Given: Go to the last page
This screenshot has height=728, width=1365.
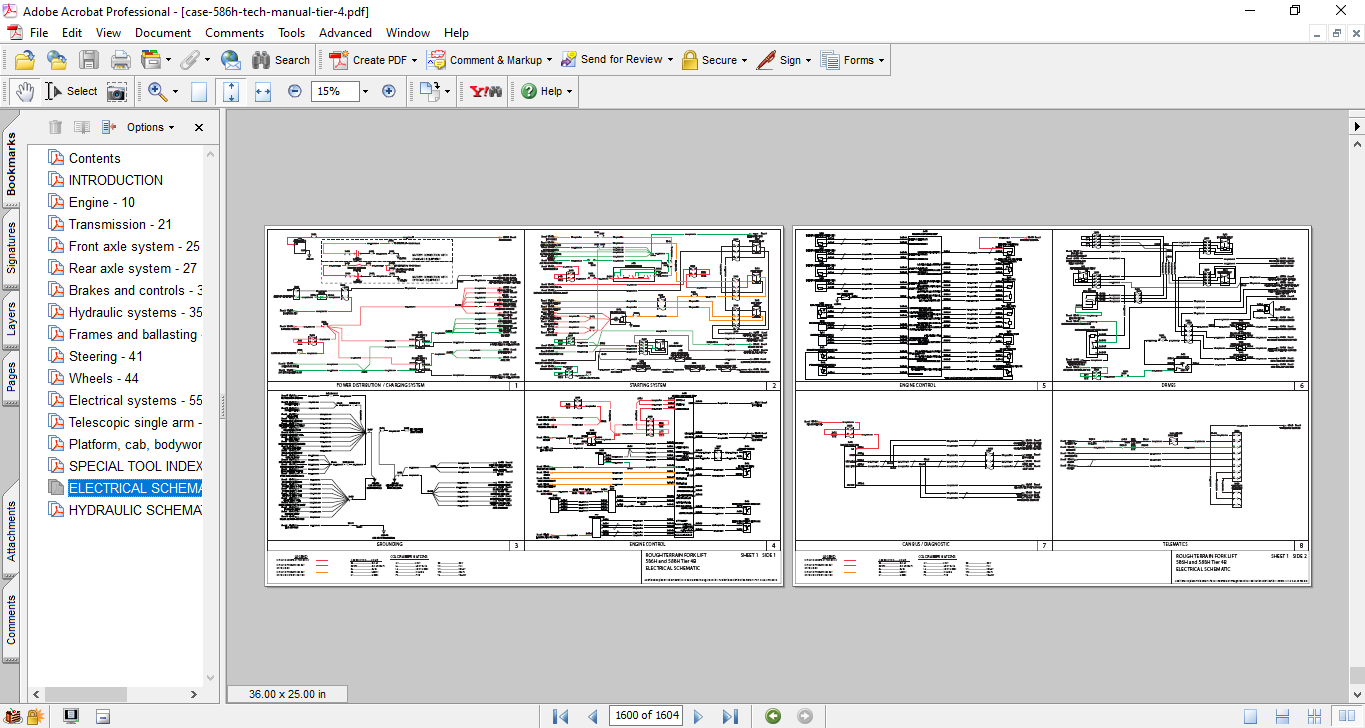Looking at the screenshot, I should click(730, 715).
